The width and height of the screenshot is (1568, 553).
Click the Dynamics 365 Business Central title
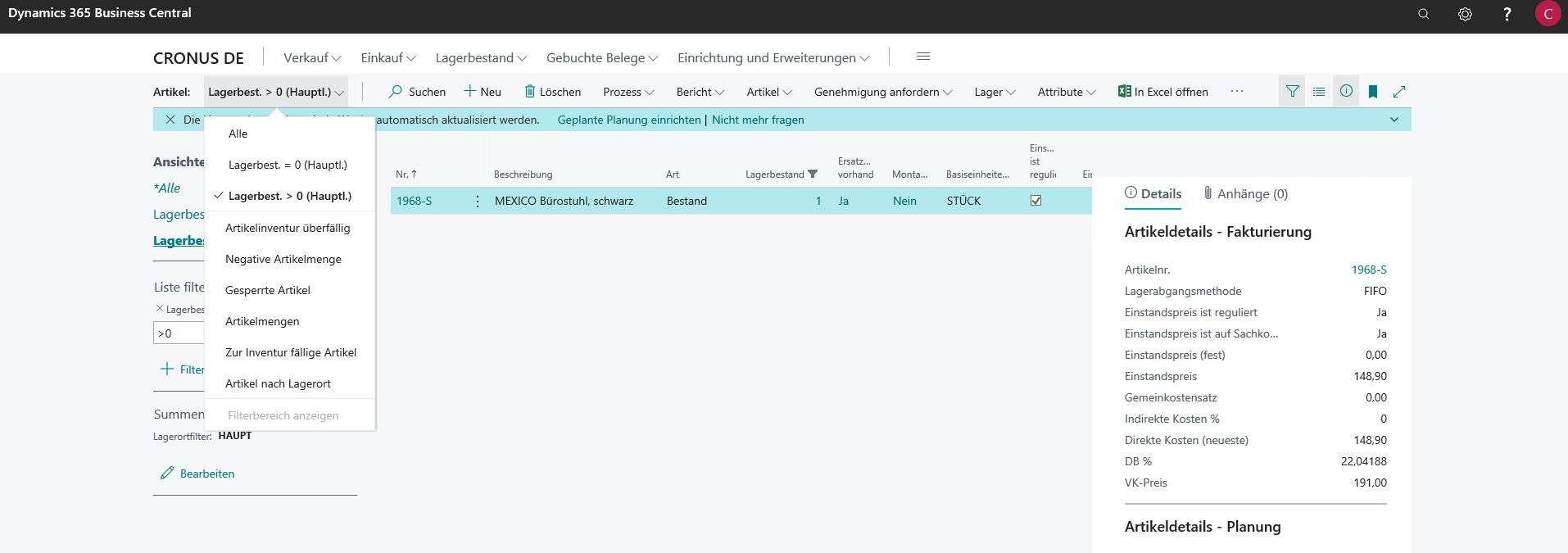click(100, 13)
